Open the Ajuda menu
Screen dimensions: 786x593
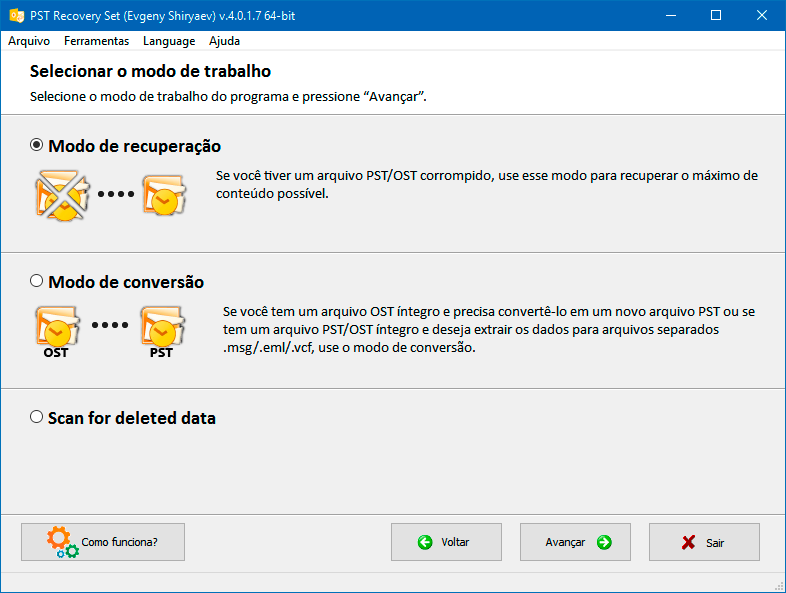pyautogui.click(x=225, y=41)
